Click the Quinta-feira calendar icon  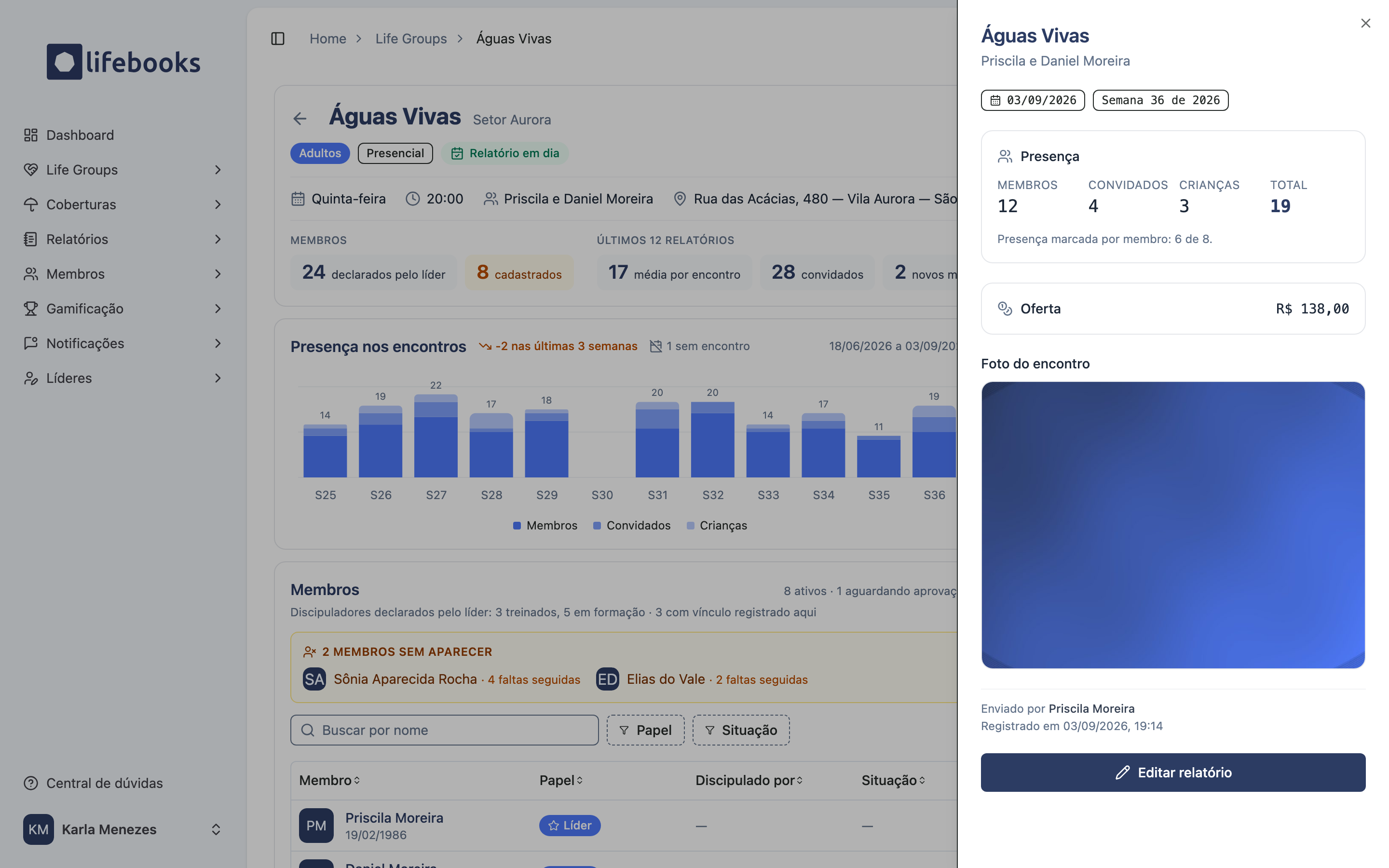[298, 199]
